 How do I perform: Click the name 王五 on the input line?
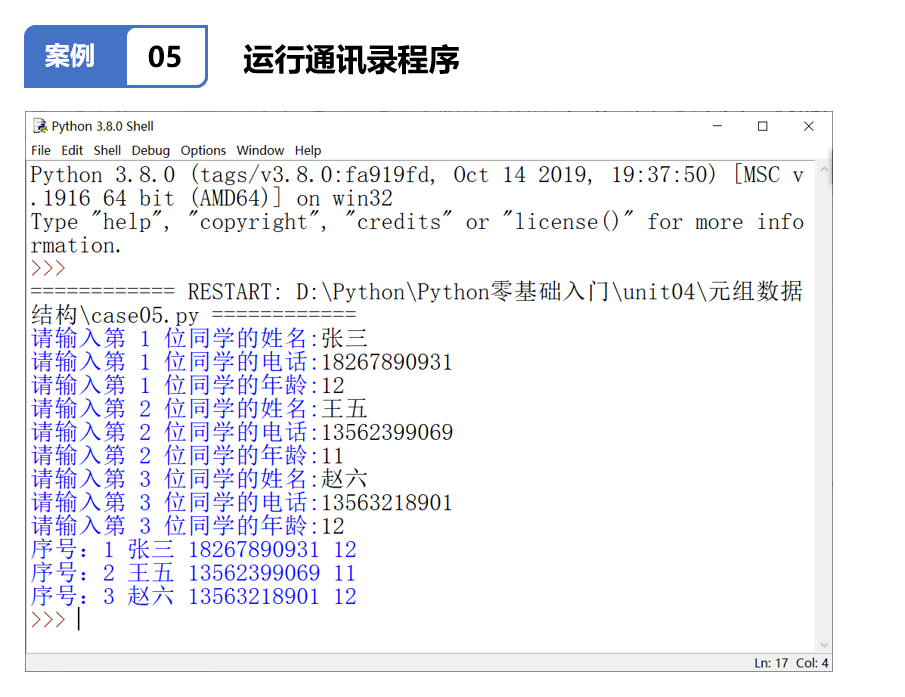coord(344,409)
